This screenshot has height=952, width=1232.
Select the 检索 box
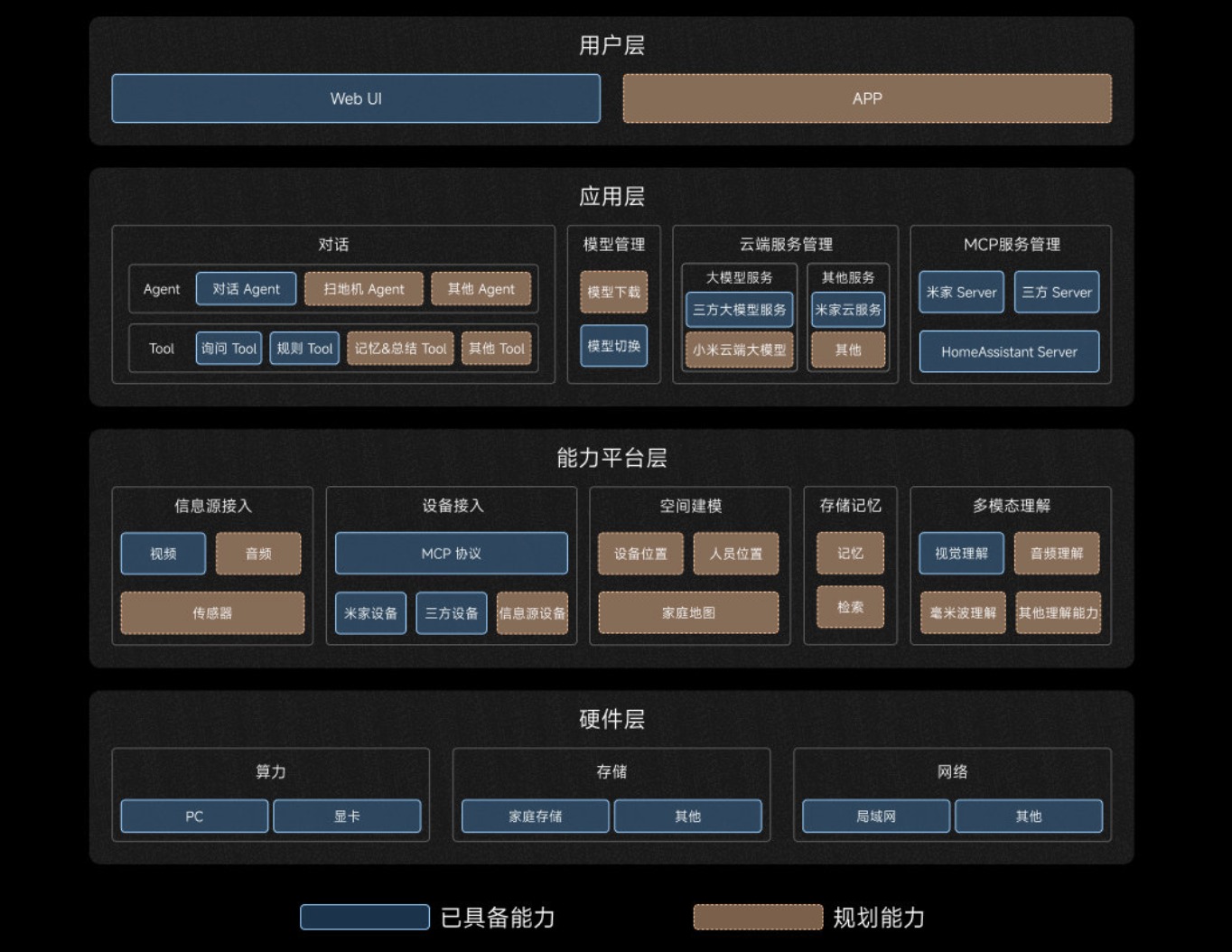pos(850,607)
